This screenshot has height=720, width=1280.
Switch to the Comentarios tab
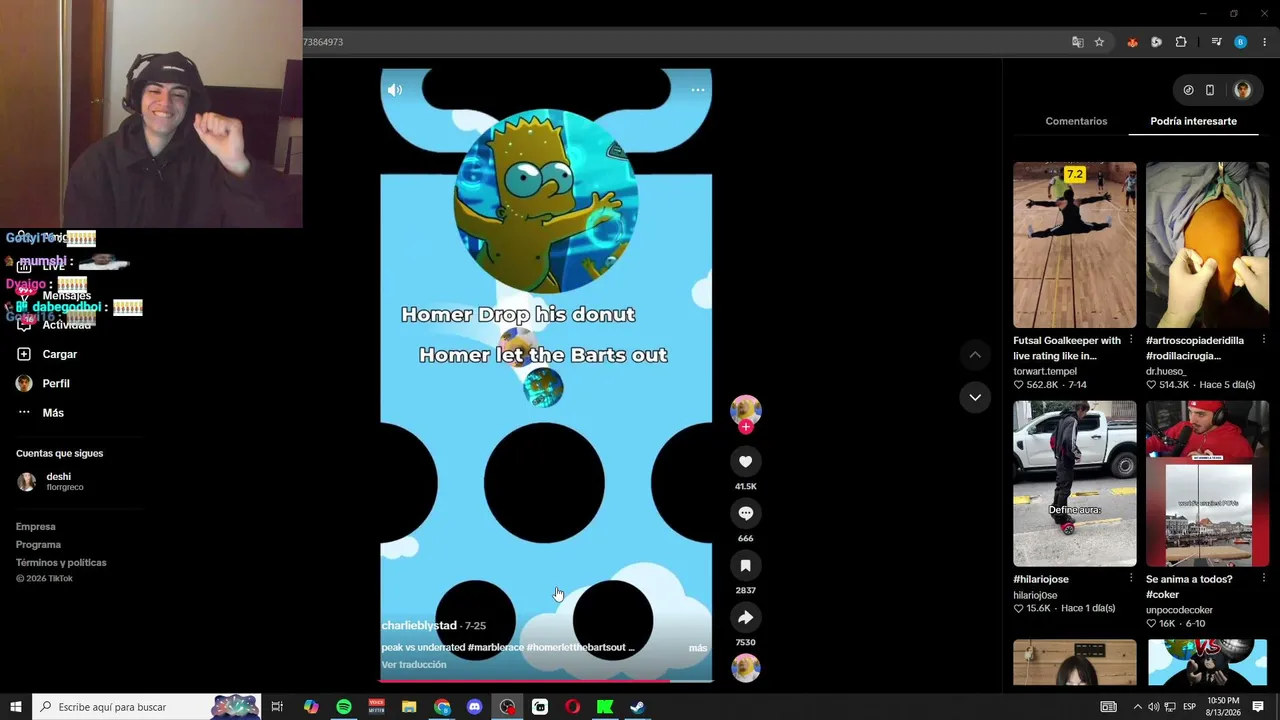(1076, 121)
